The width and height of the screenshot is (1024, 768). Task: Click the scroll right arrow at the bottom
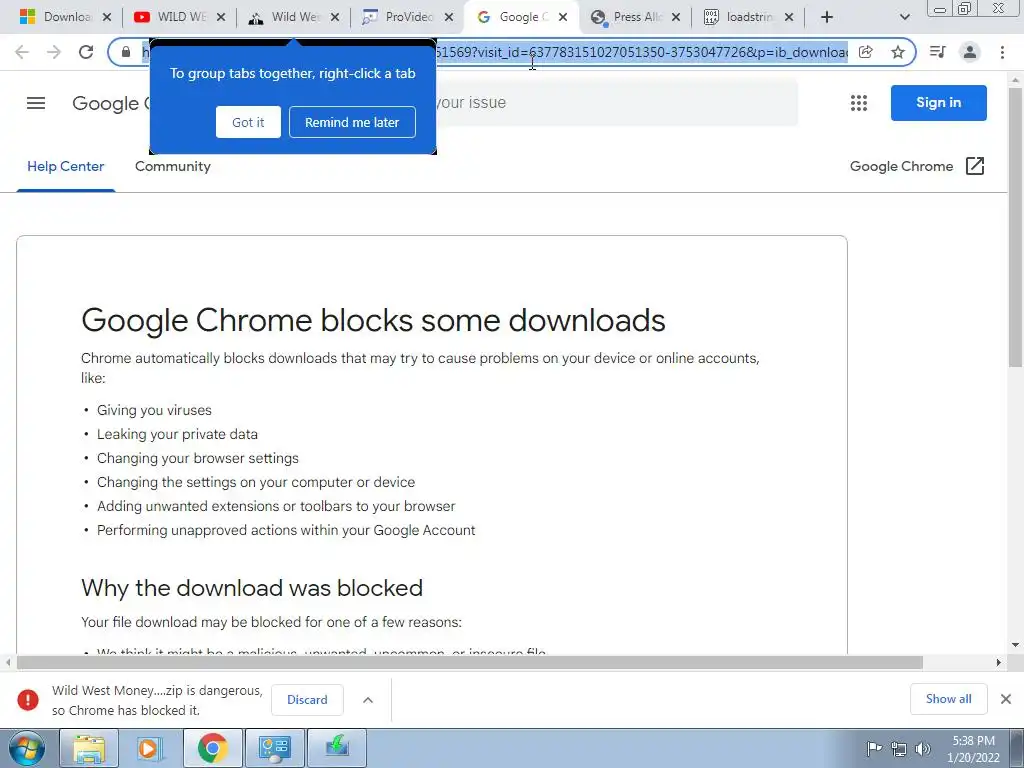pos(998,662)
